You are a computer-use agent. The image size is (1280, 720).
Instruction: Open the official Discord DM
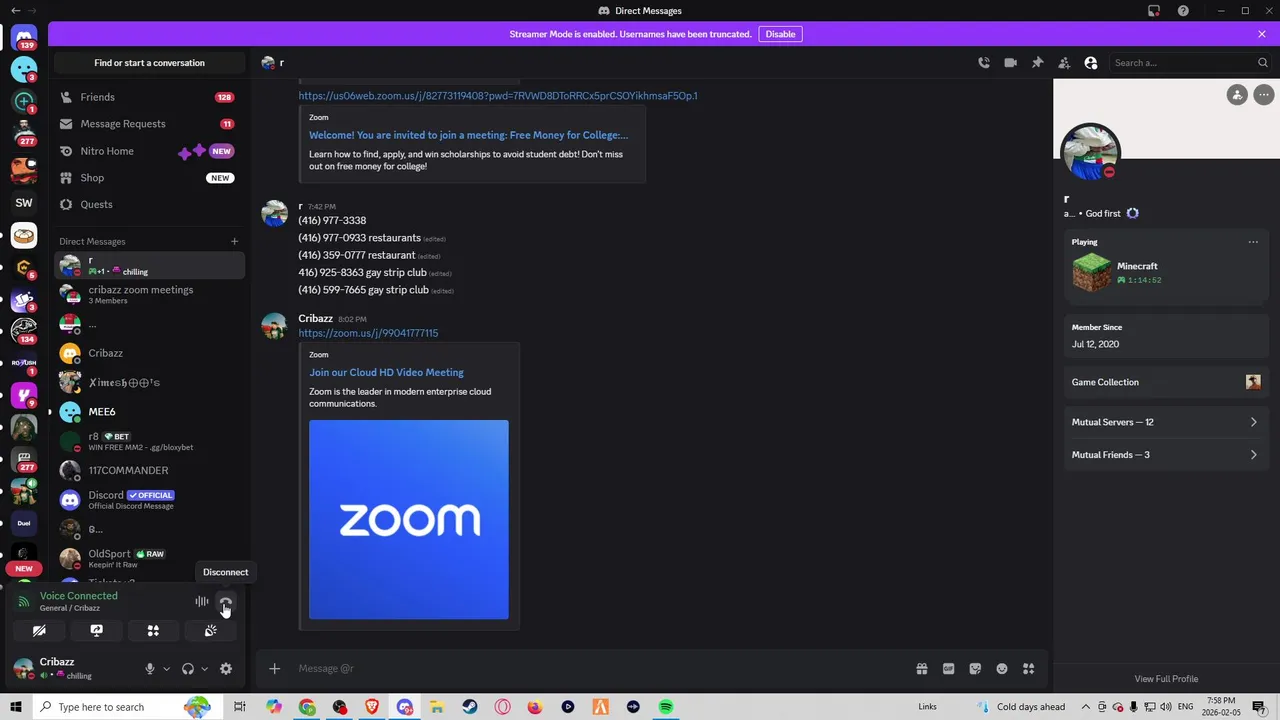point(150,500)
